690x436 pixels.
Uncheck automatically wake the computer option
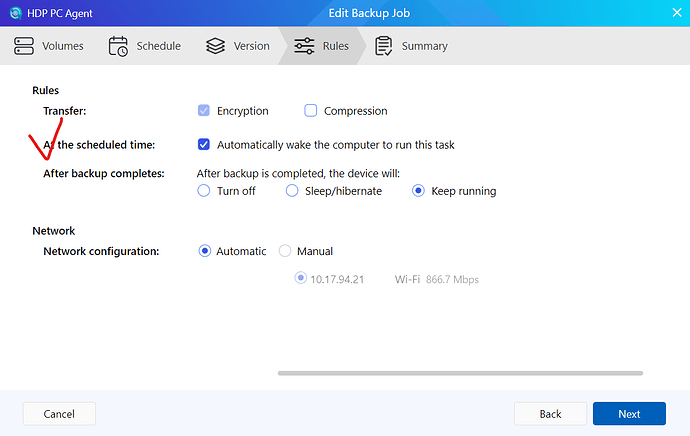tap(204, 145)
